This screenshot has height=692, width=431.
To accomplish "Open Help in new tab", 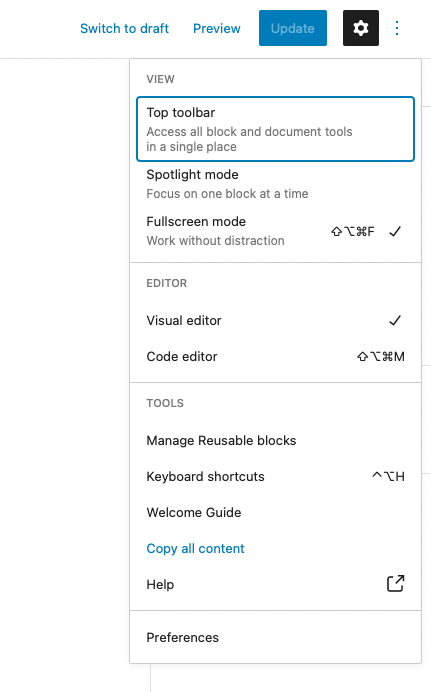I will tap(275, 584).
